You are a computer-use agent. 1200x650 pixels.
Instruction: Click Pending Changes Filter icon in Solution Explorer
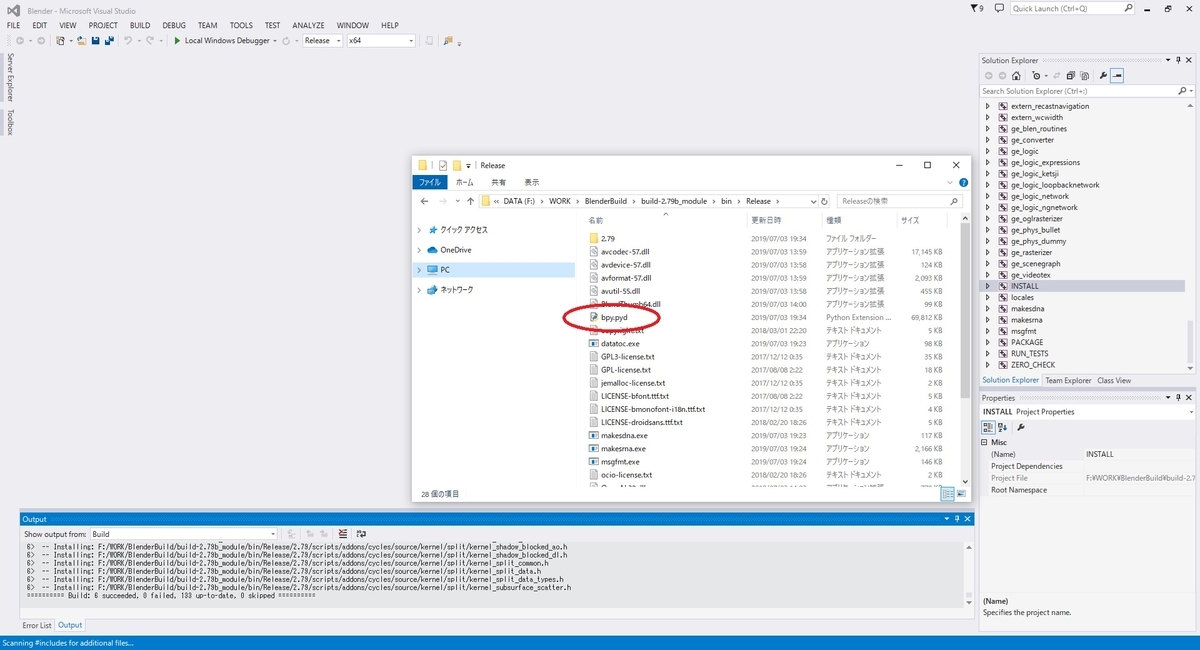pyautogui.click(x=1038, y=76)
